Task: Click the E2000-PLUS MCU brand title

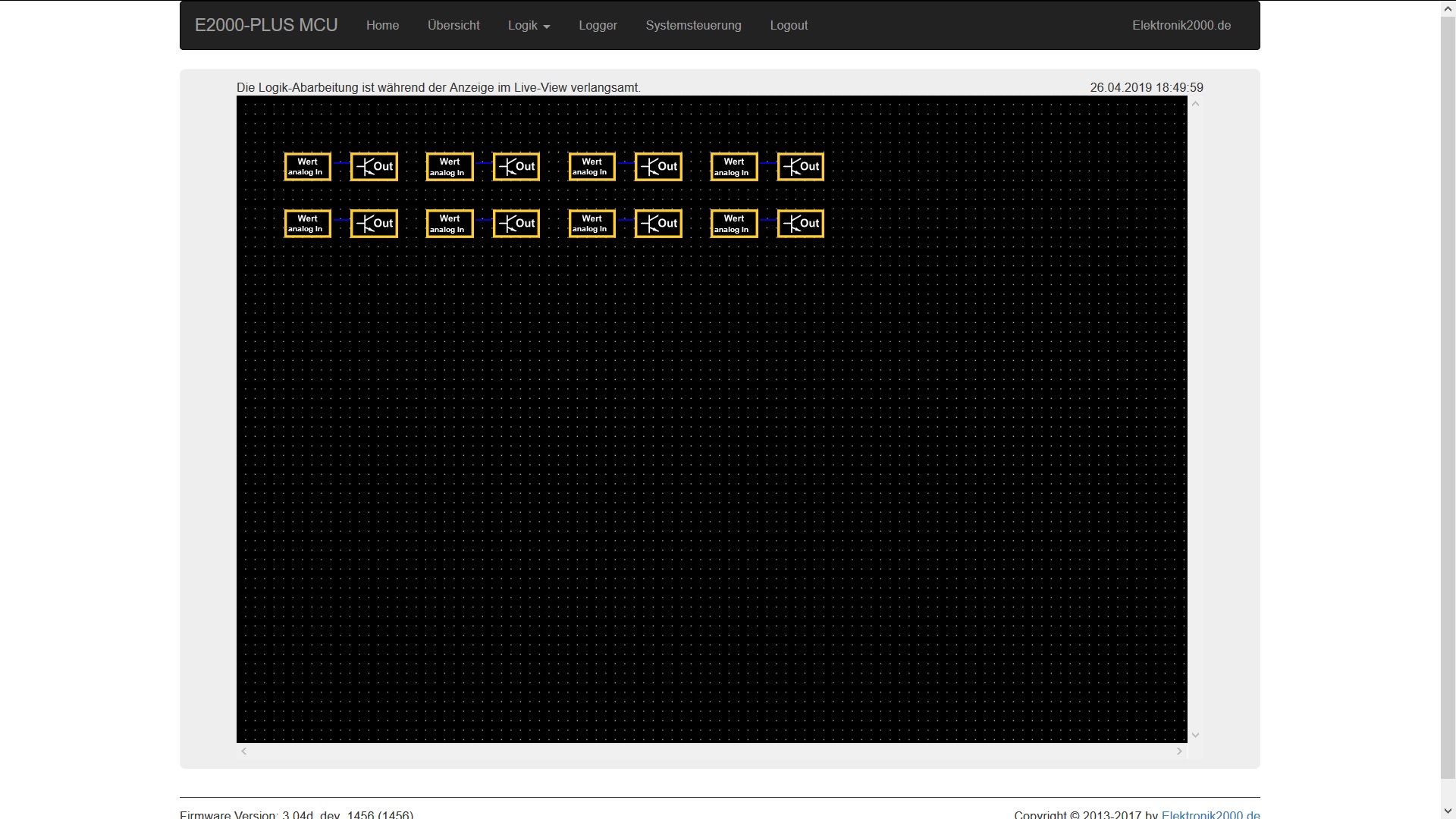Action: 266,25
